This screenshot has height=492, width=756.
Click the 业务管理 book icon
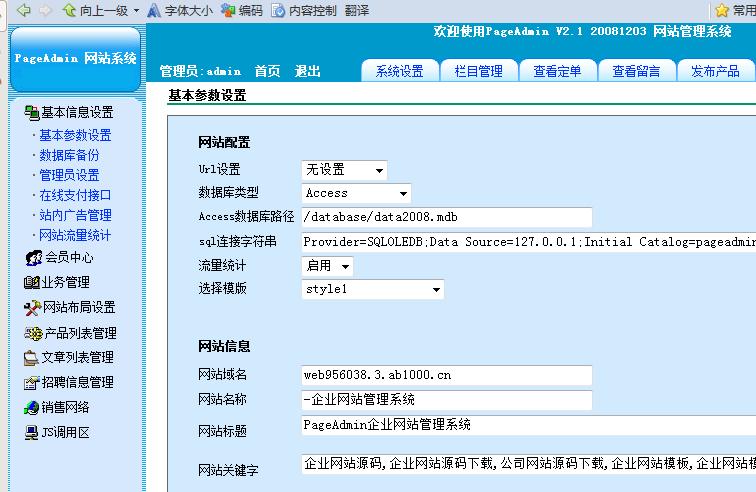point(32,283)
